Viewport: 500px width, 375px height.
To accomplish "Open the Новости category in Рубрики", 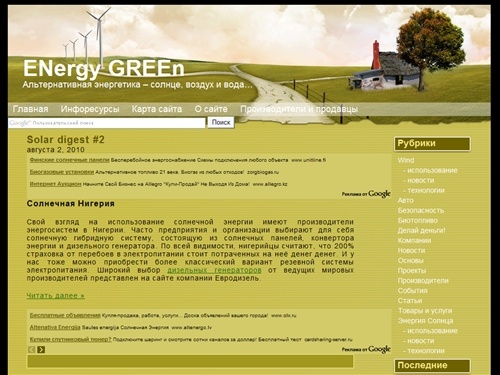I will (411, 250).
